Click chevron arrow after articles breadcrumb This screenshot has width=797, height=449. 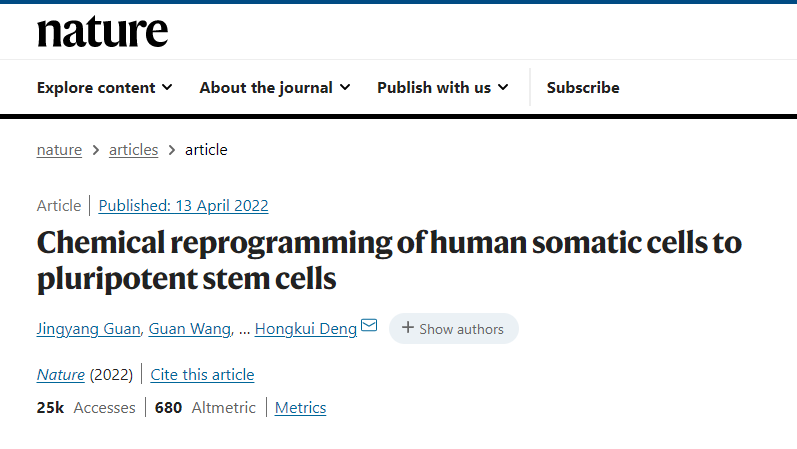pyautogui.click(x=172, y=150)
